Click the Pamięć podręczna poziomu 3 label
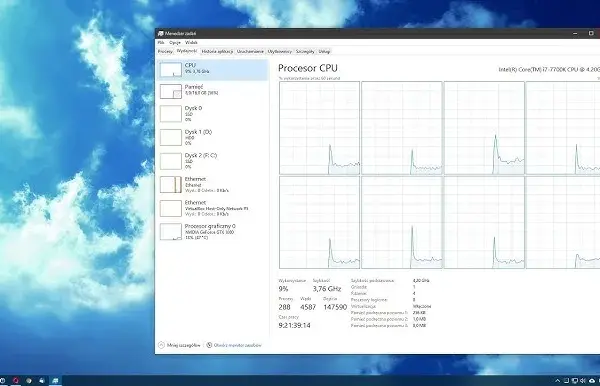The height and width of the screenshot is (386, 600). coord(379,326)
